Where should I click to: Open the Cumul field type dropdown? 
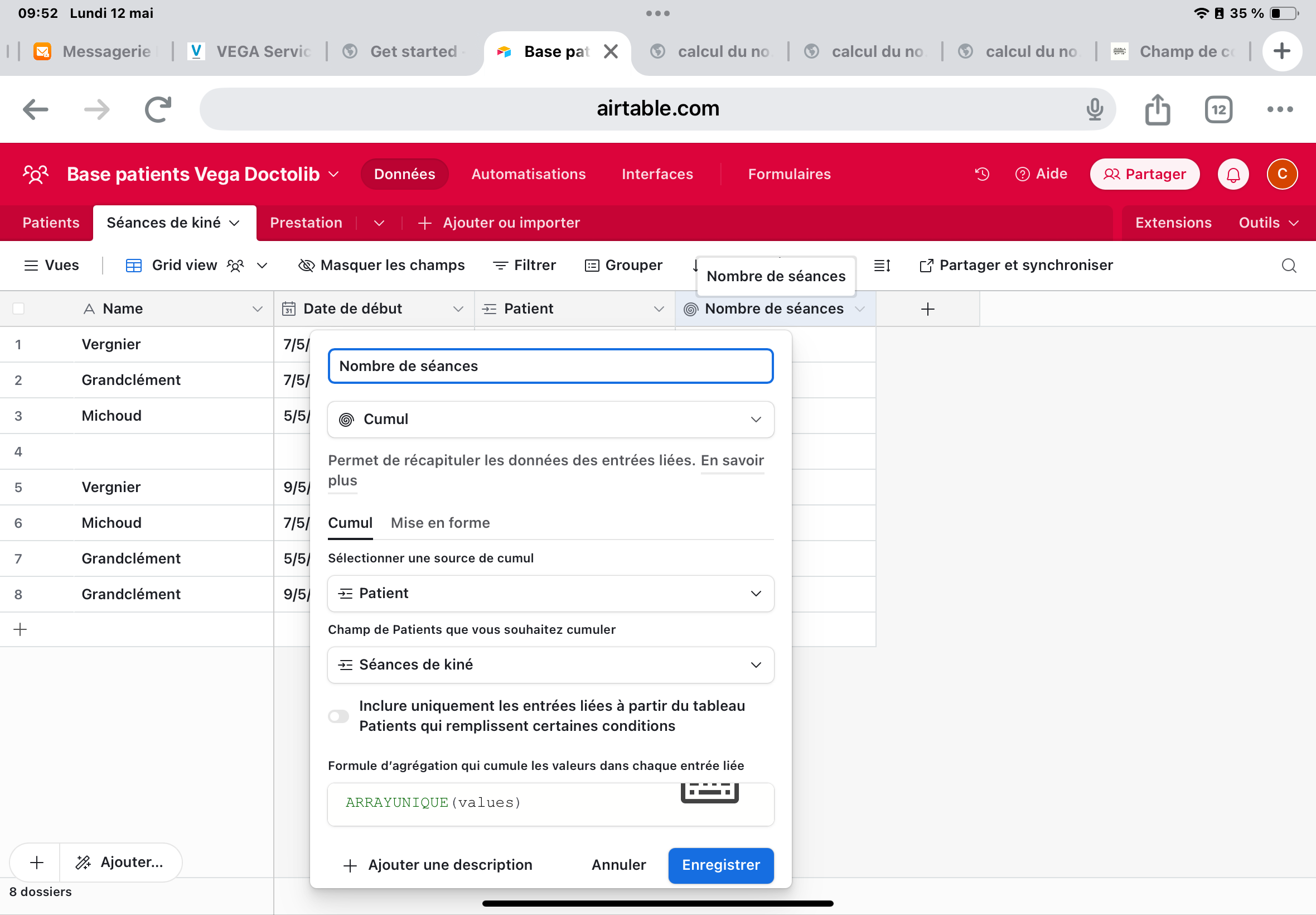pyautogui.click(x=550, y=419)
